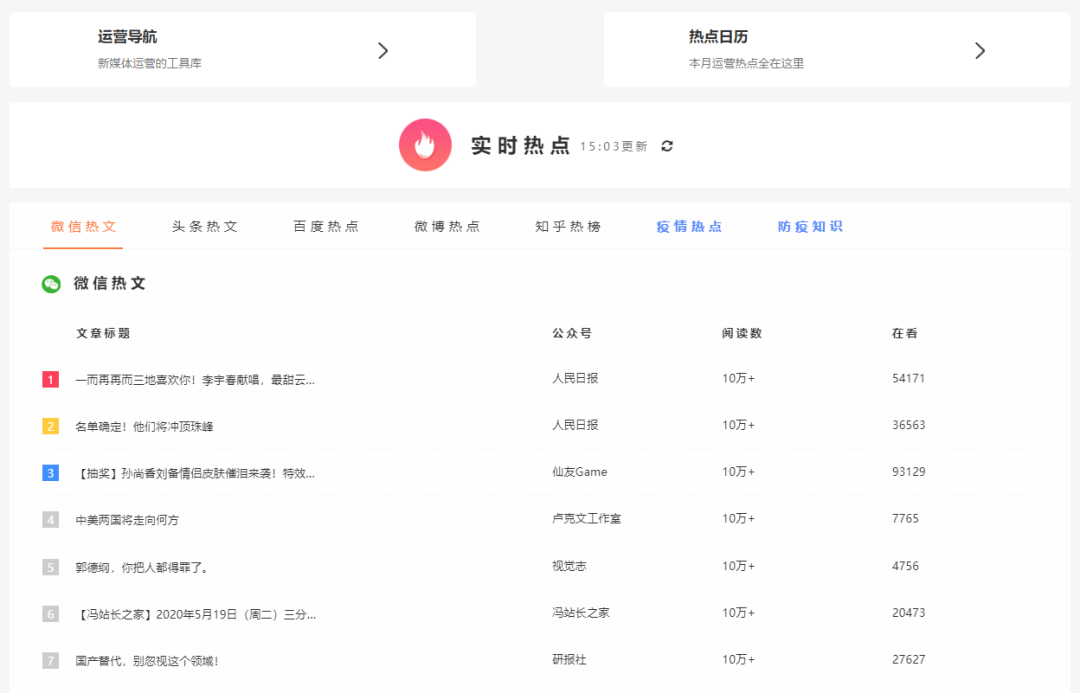Click rank badge 4 in the list
The image size is (1080, 693).
[x=50, y=519]
